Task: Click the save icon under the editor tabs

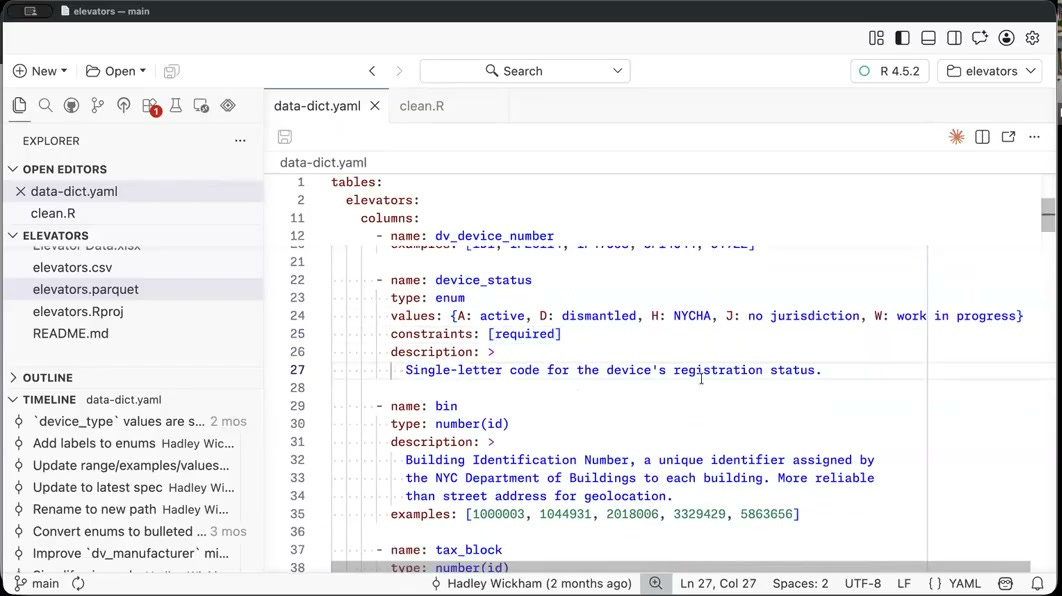Action: click(x=284, y=137)
